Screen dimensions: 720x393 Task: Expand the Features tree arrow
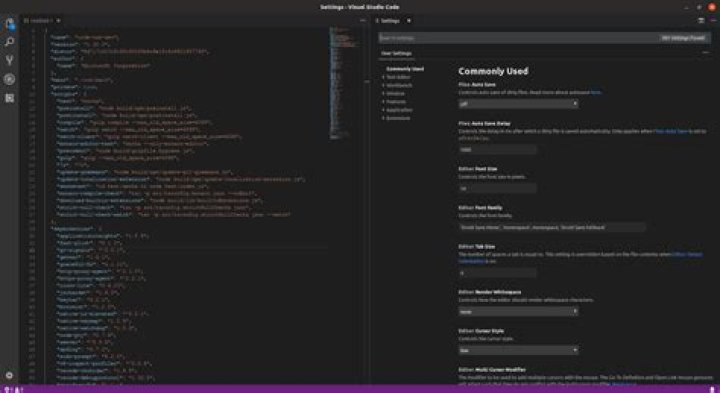[x=383, y=102]
